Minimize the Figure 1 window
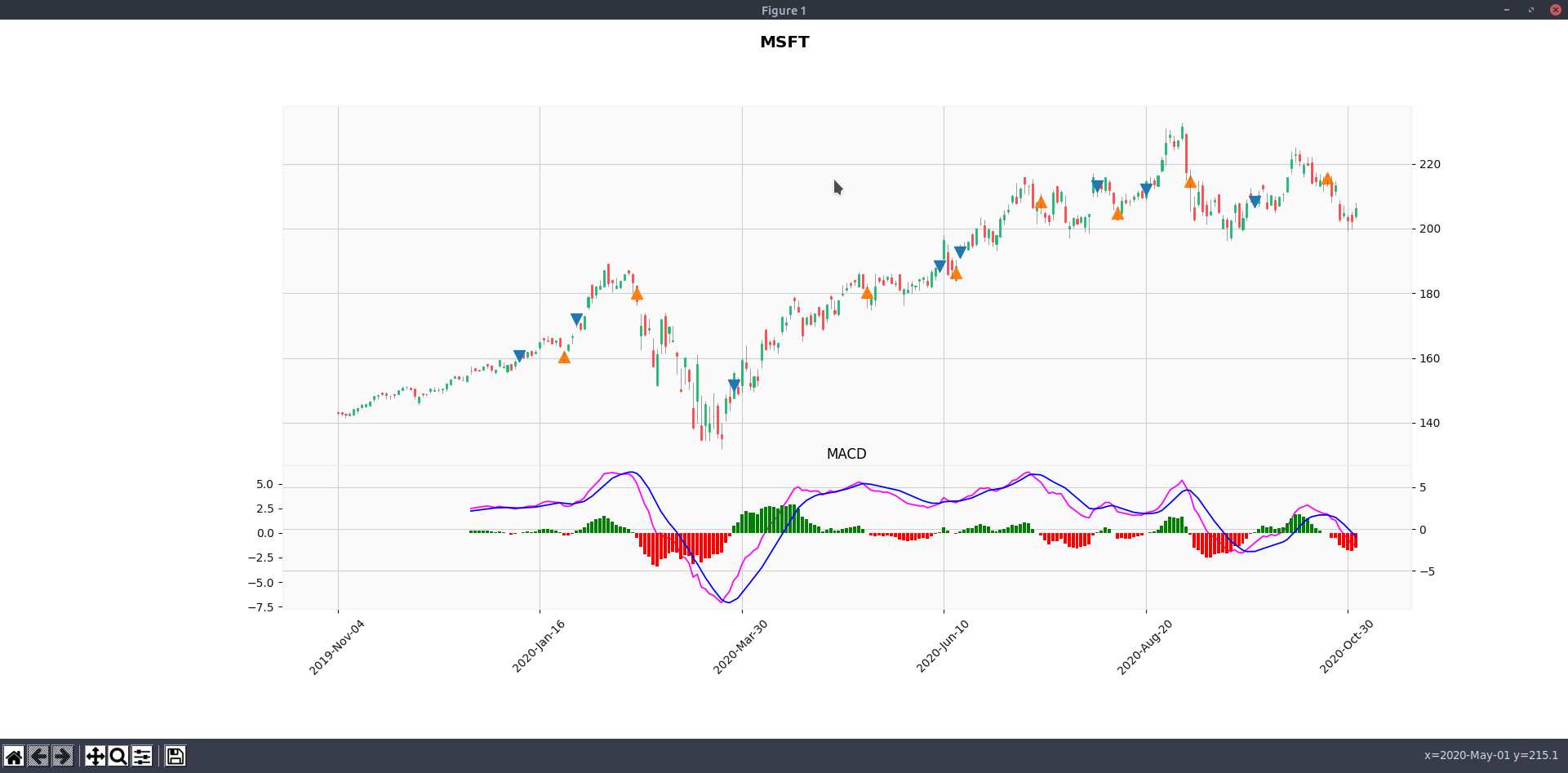 [x=1506, y=10]
